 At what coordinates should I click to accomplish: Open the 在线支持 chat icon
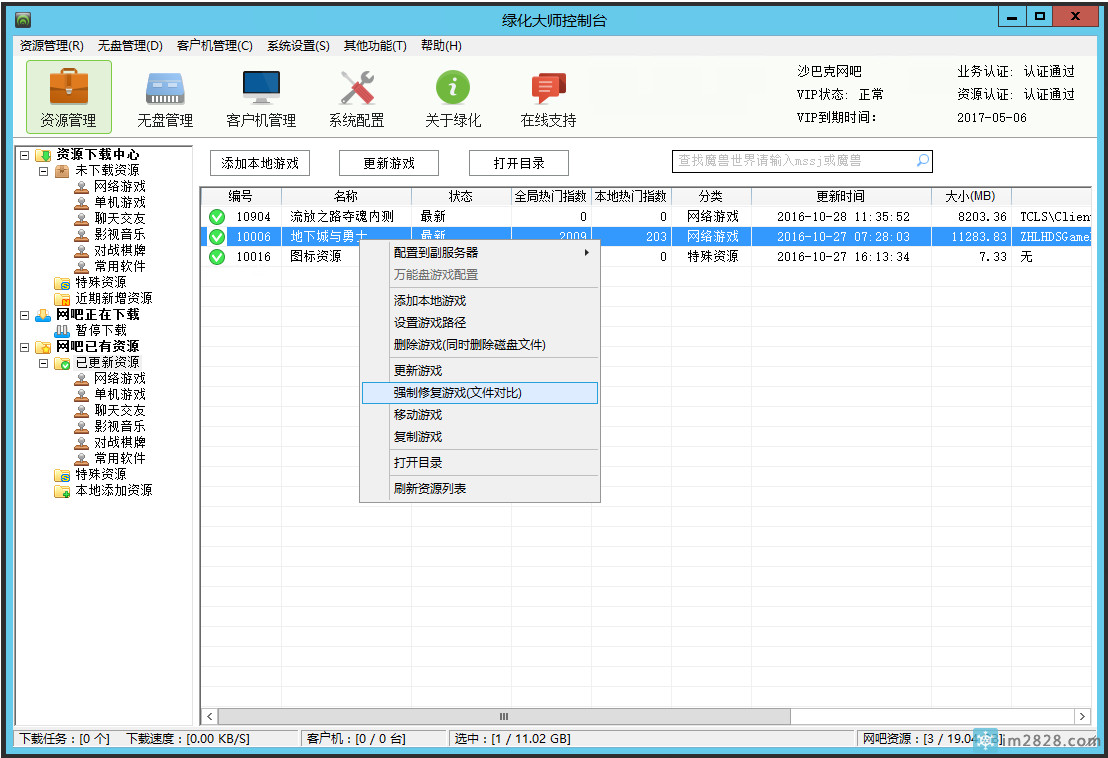548,97
